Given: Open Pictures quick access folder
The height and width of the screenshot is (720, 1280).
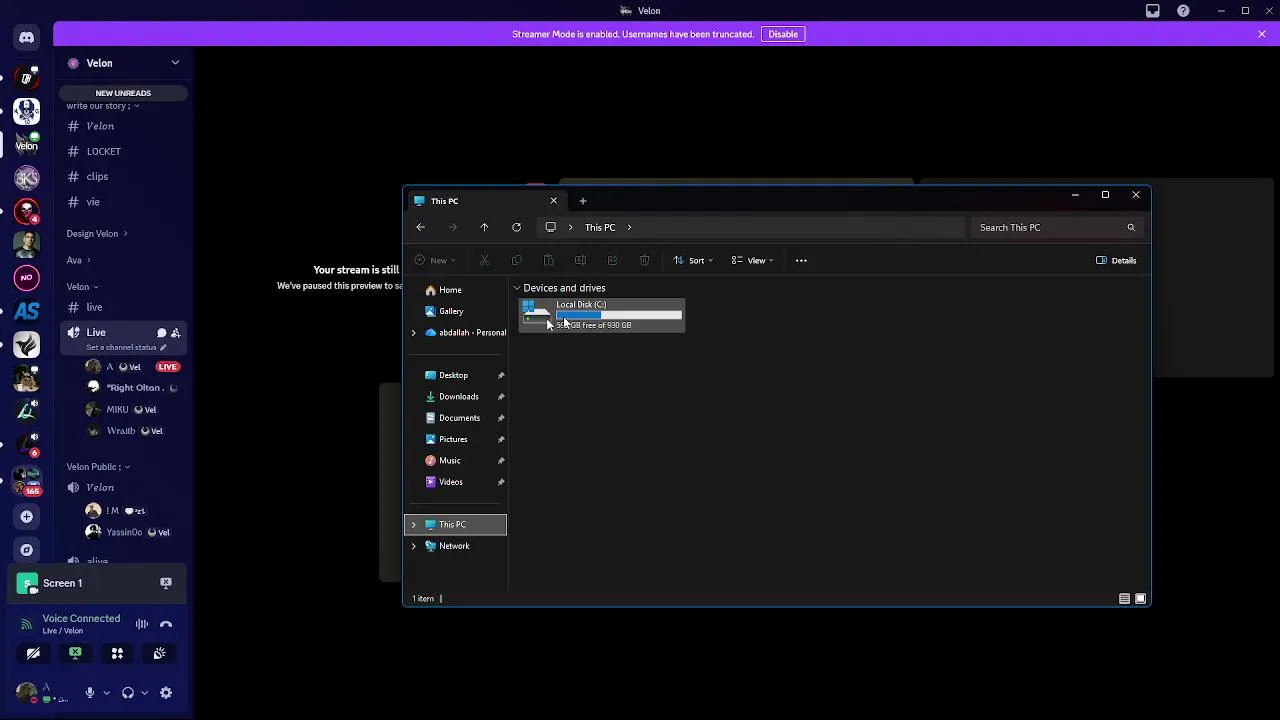Looking at the screenshot, I should pos(455,439).
